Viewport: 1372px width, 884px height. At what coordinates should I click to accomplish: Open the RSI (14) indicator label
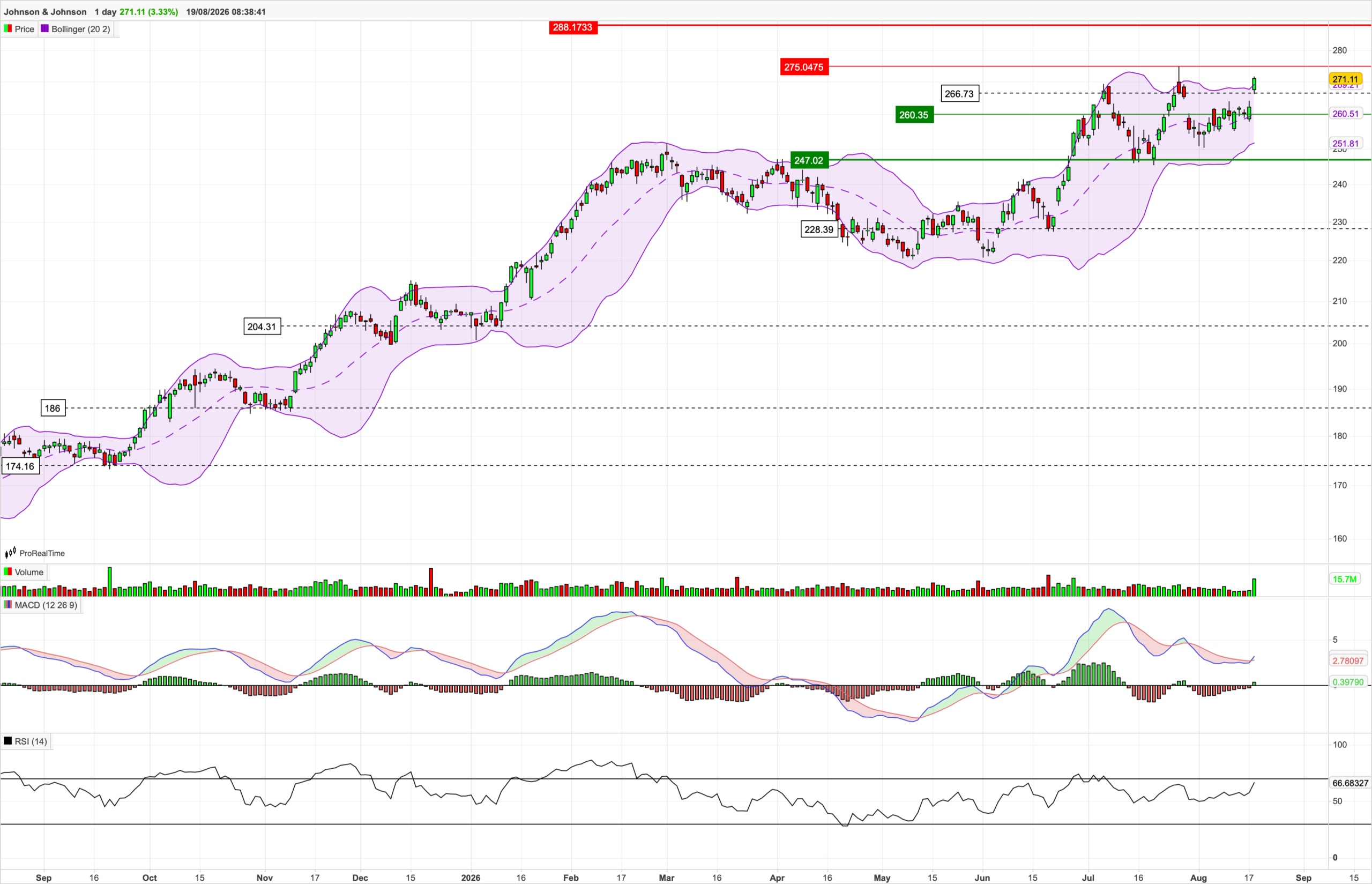[x=31, y=741]
